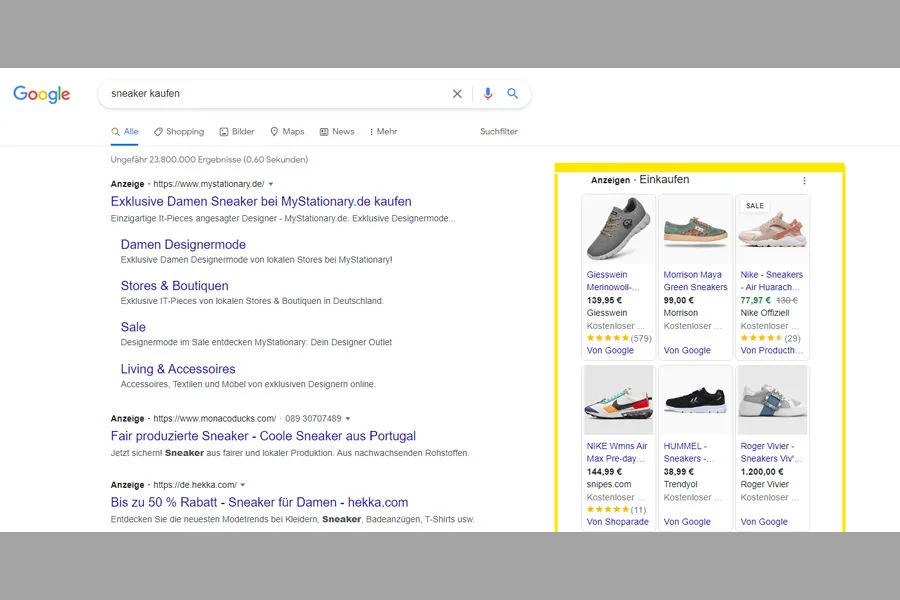Image resolution: width=900 pixels, height=600 pixels.
Task: Click the Nike Air Huarache SALE image
Action: [x=772, y=229]
